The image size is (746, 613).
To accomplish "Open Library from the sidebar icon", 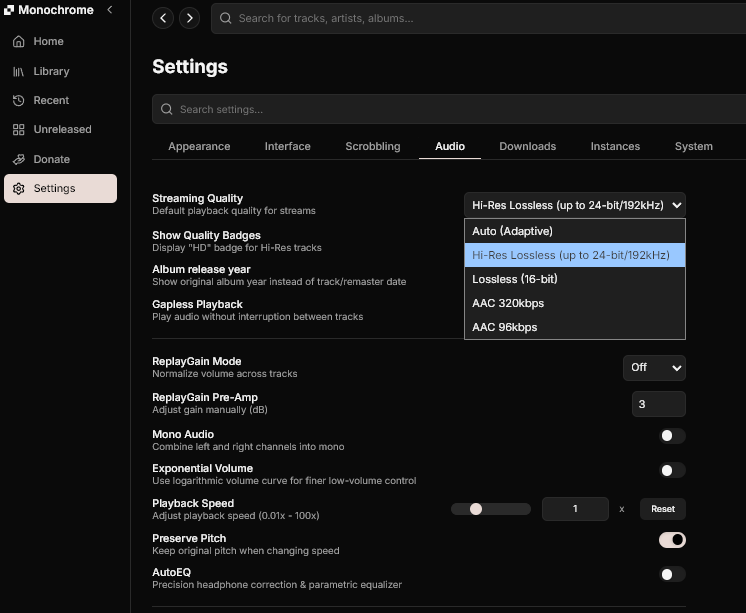I will click(19, 72).
